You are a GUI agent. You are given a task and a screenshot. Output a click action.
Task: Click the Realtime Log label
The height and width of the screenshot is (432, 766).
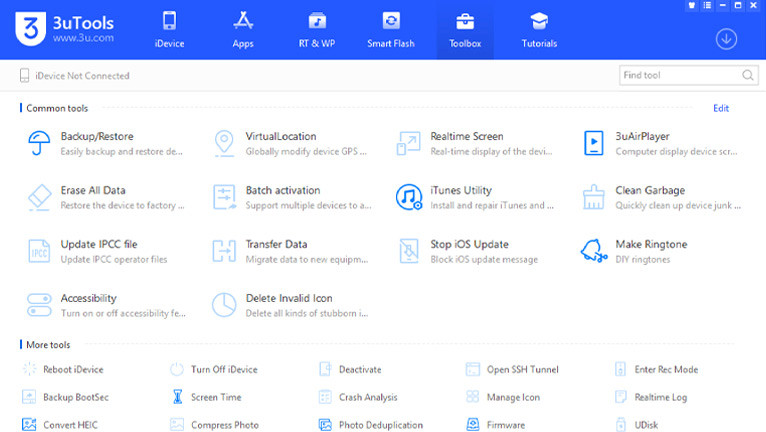coord(660,397)
